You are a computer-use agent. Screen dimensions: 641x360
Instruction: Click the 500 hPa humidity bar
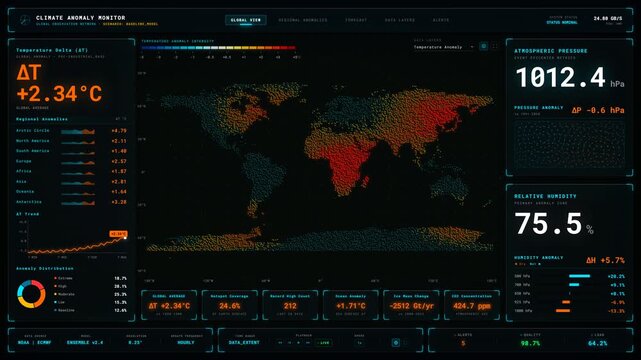[x=579, y=276]
